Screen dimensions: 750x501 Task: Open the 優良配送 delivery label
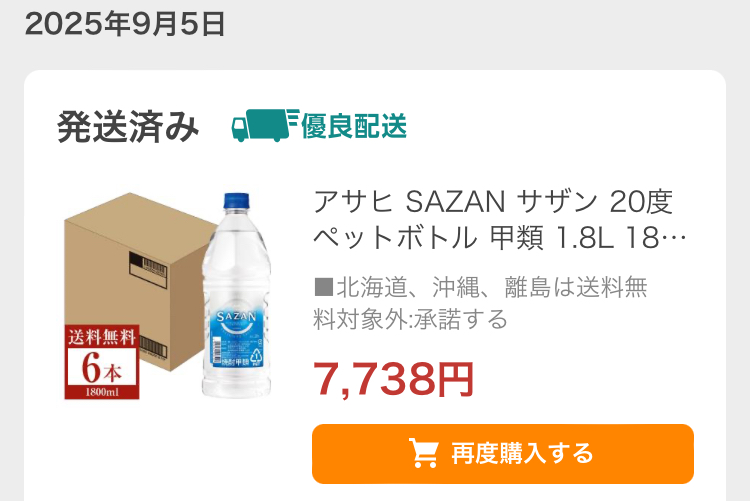[x=354, y=126]
